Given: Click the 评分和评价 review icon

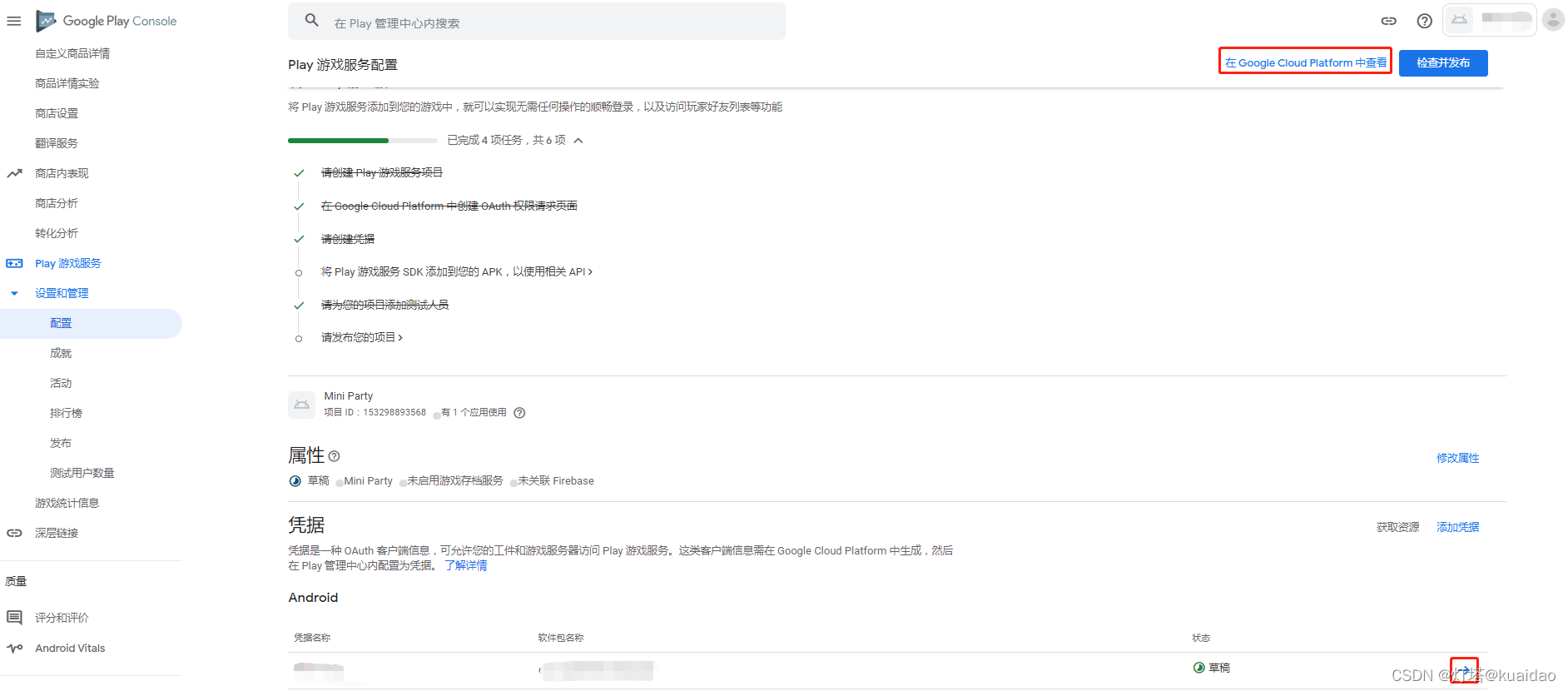Looking at the screenshot, I should click(x=14, y=618).
